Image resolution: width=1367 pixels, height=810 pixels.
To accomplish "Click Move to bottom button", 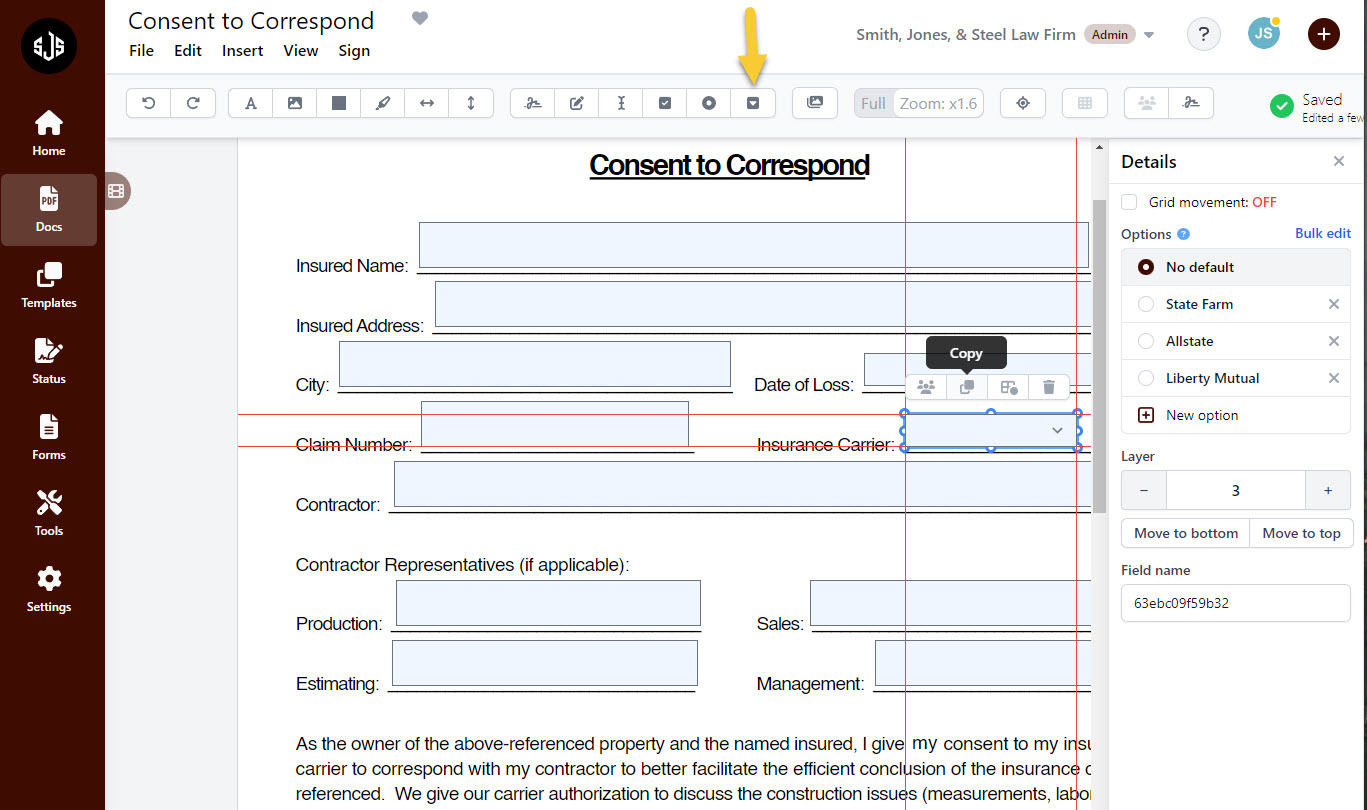I will tap(1186, 533).
